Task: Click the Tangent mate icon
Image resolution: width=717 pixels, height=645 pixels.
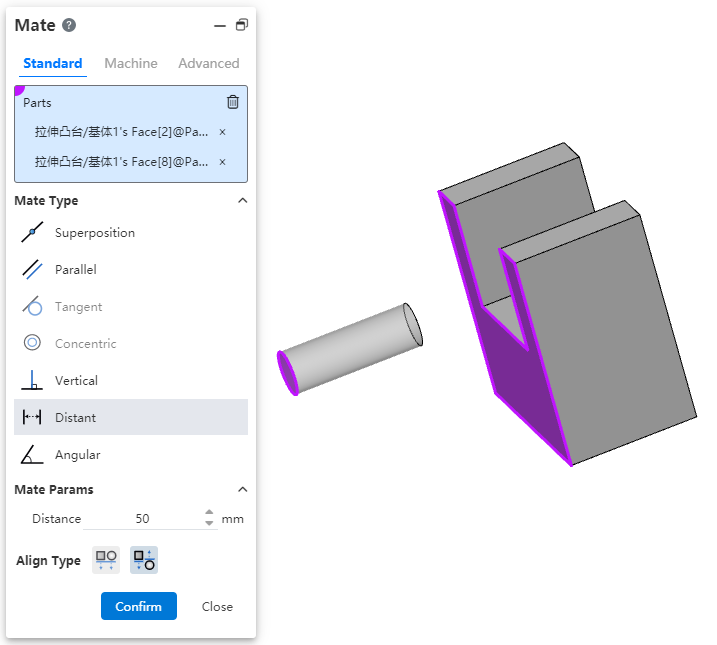Action: (32, 306)
